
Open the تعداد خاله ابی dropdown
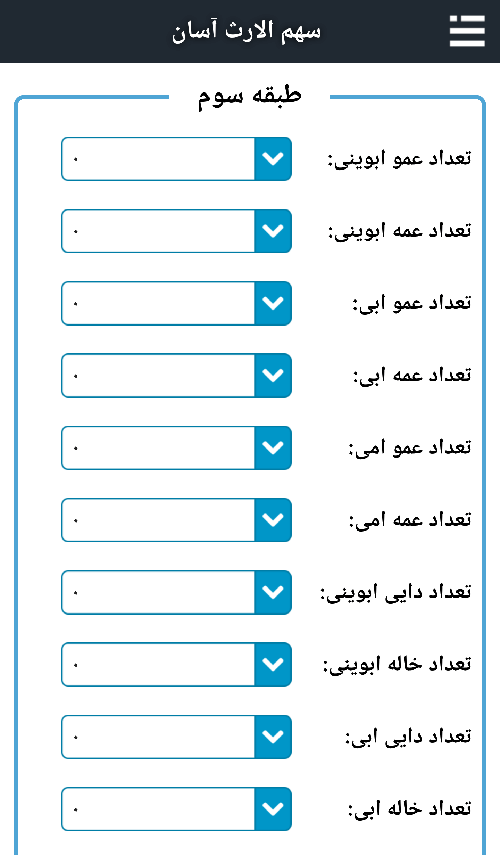pyautogui.click(x=176, y=809)
